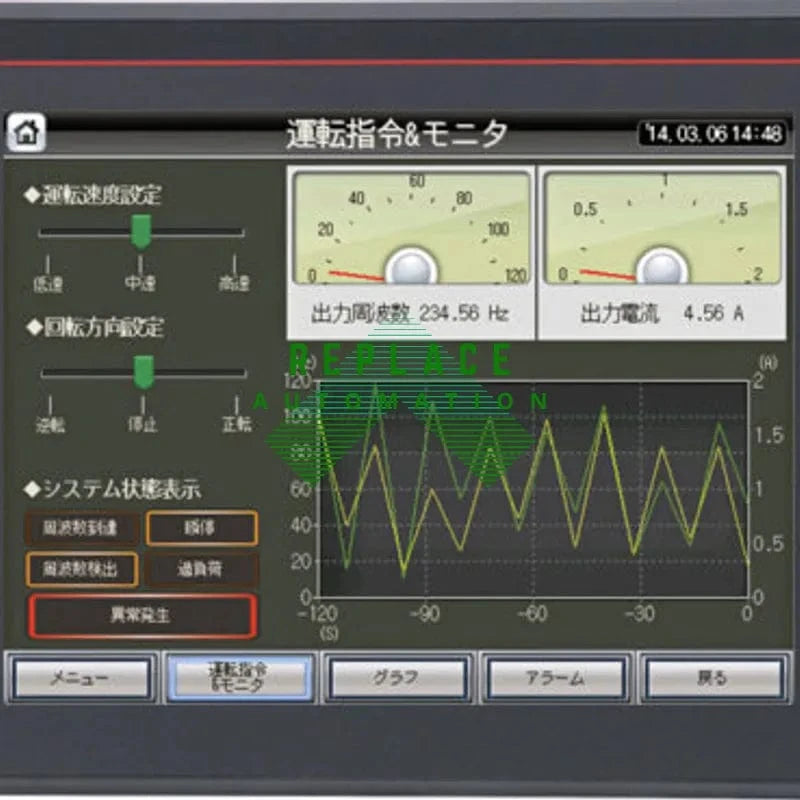Switch to the グラフ screen
This screenshot has width=800, height=800.
pos(398,679)
